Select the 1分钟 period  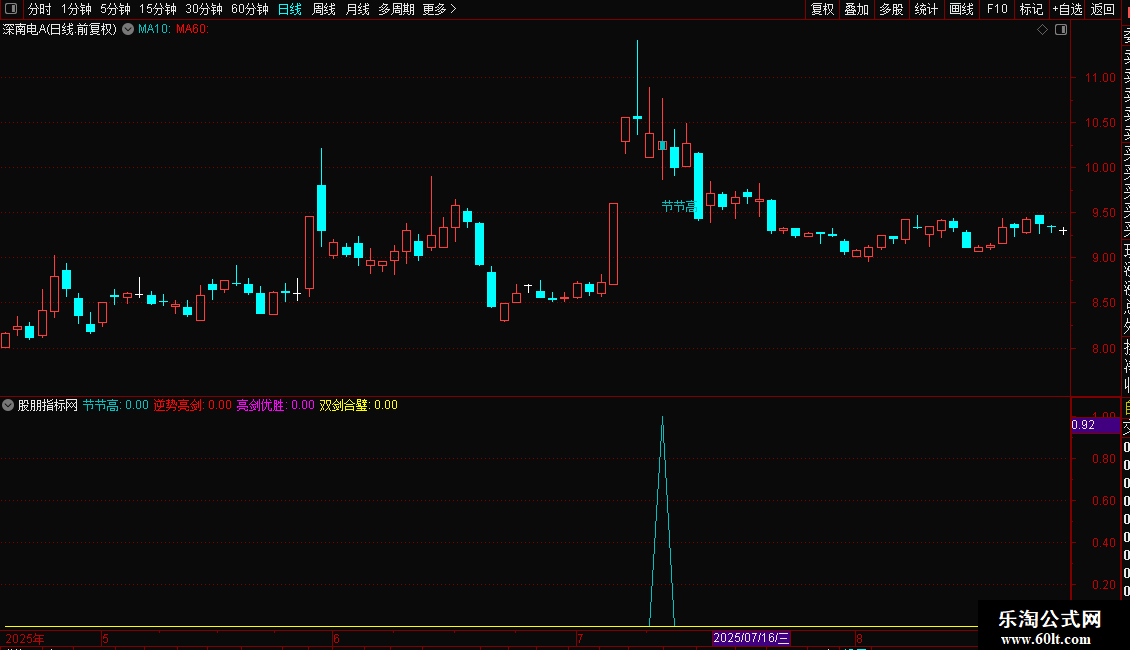click(x=76, y=9)
